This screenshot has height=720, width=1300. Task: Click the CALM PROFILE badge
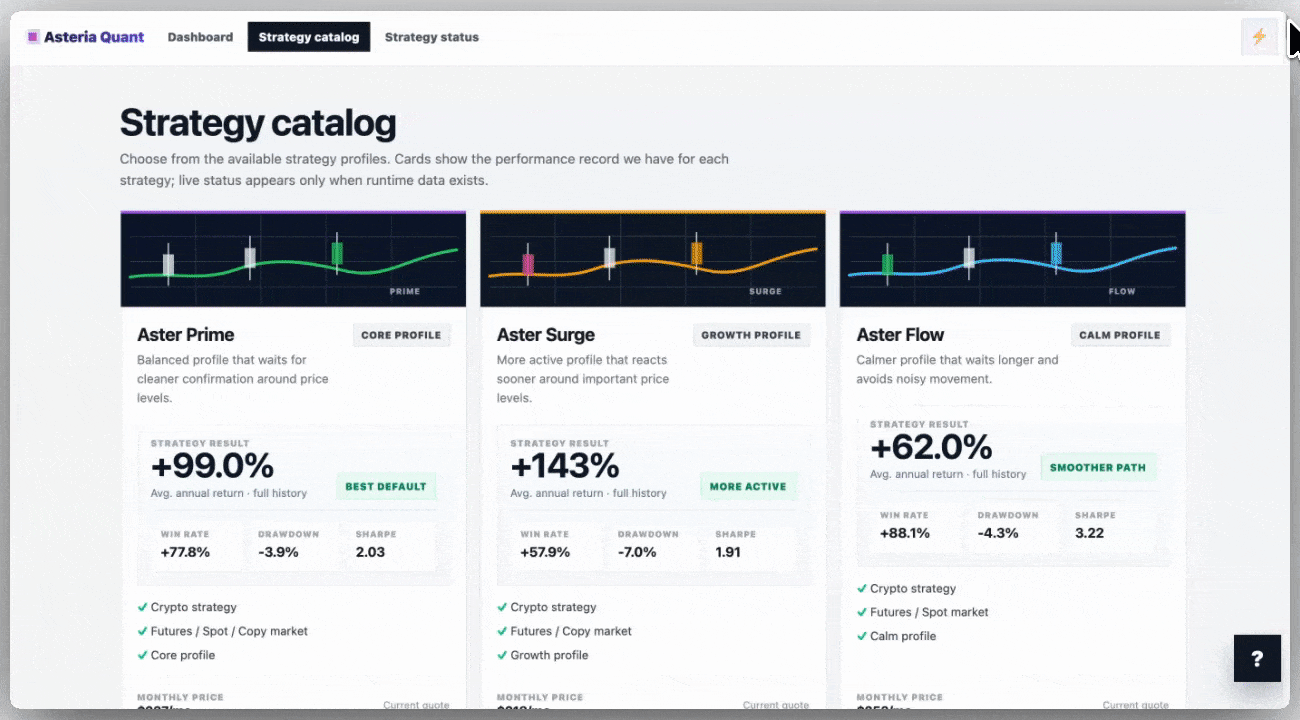pos(1120,335)
